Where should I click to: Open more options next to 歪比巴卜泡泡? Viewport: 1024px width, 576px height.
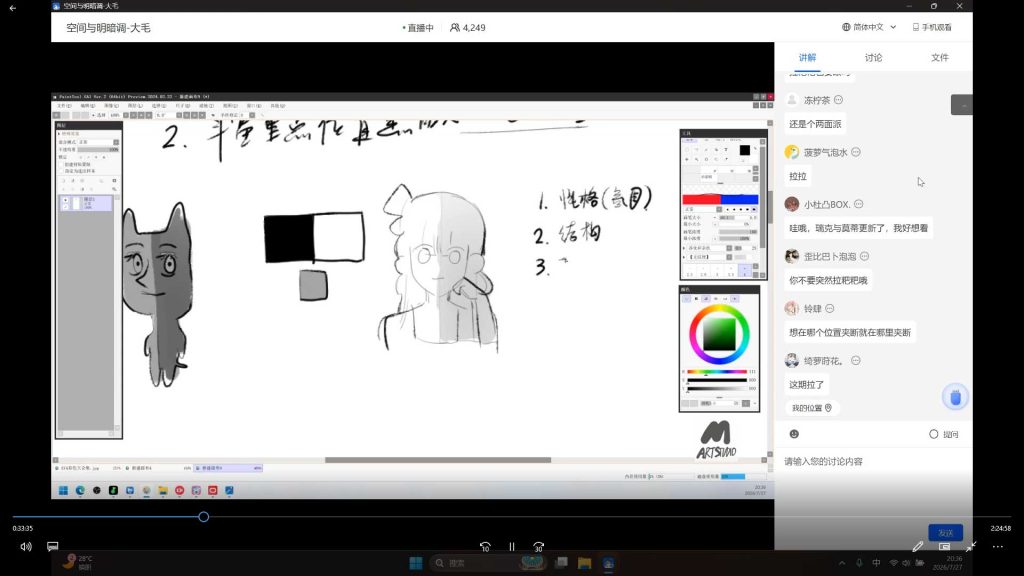(865, 256)
